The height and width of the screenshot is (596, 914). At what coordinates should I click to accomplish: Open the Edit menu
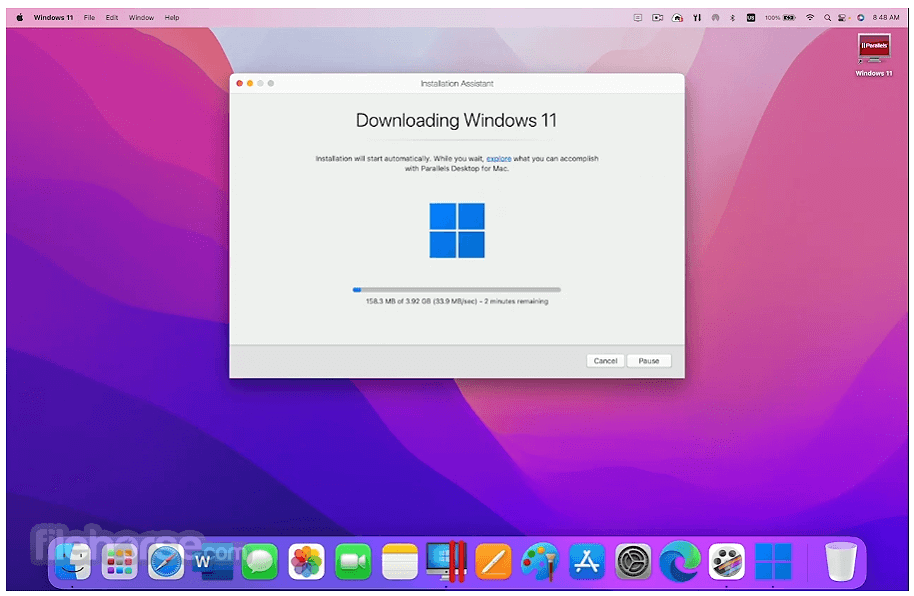[x=112, y=17]
